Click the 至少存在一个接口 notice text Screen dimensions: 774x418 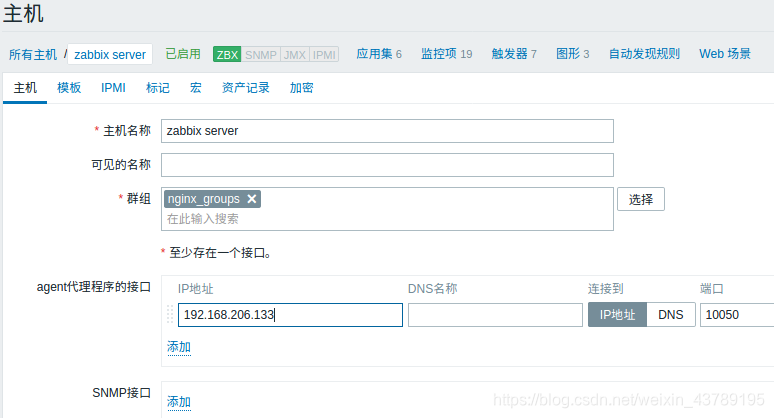point(220,253)
